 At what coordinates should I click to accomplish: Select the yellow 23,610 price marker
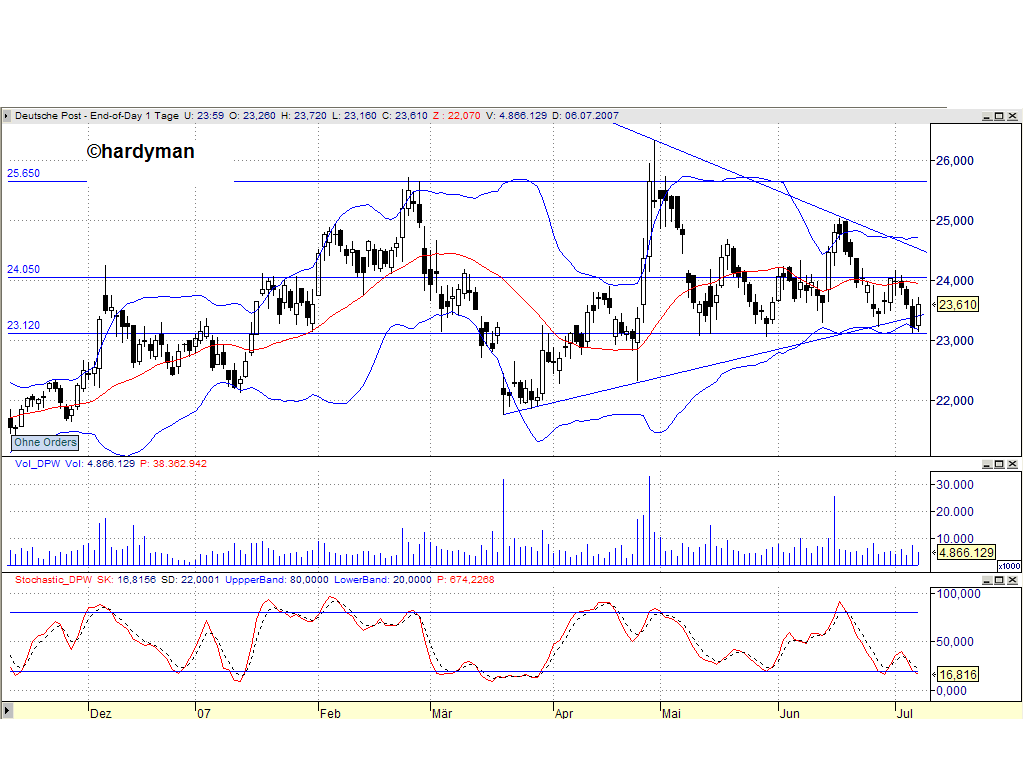pos(957,305)
